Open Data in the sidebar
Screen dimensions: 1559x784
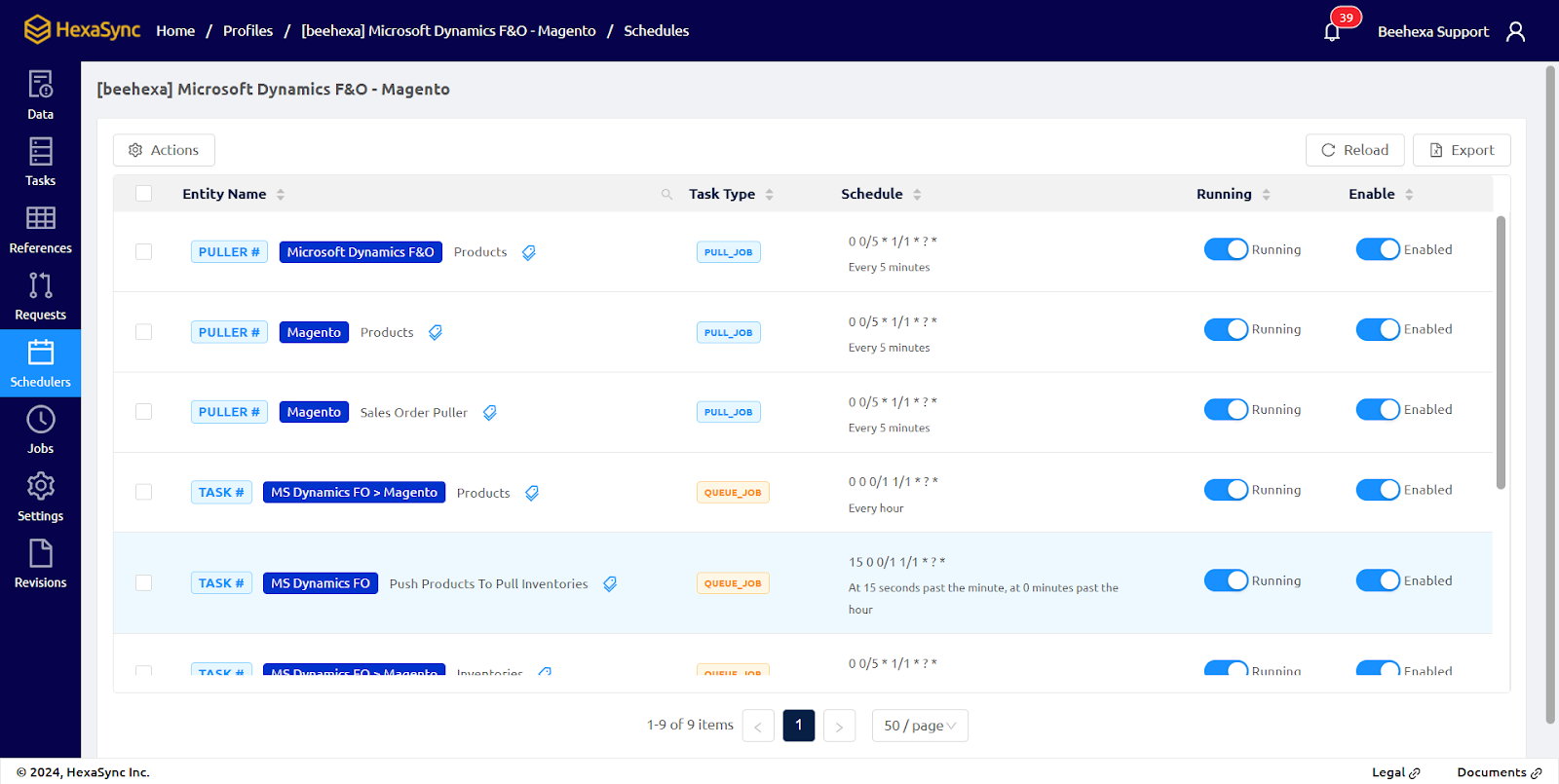pyautogui.click(x=40, y=95)
